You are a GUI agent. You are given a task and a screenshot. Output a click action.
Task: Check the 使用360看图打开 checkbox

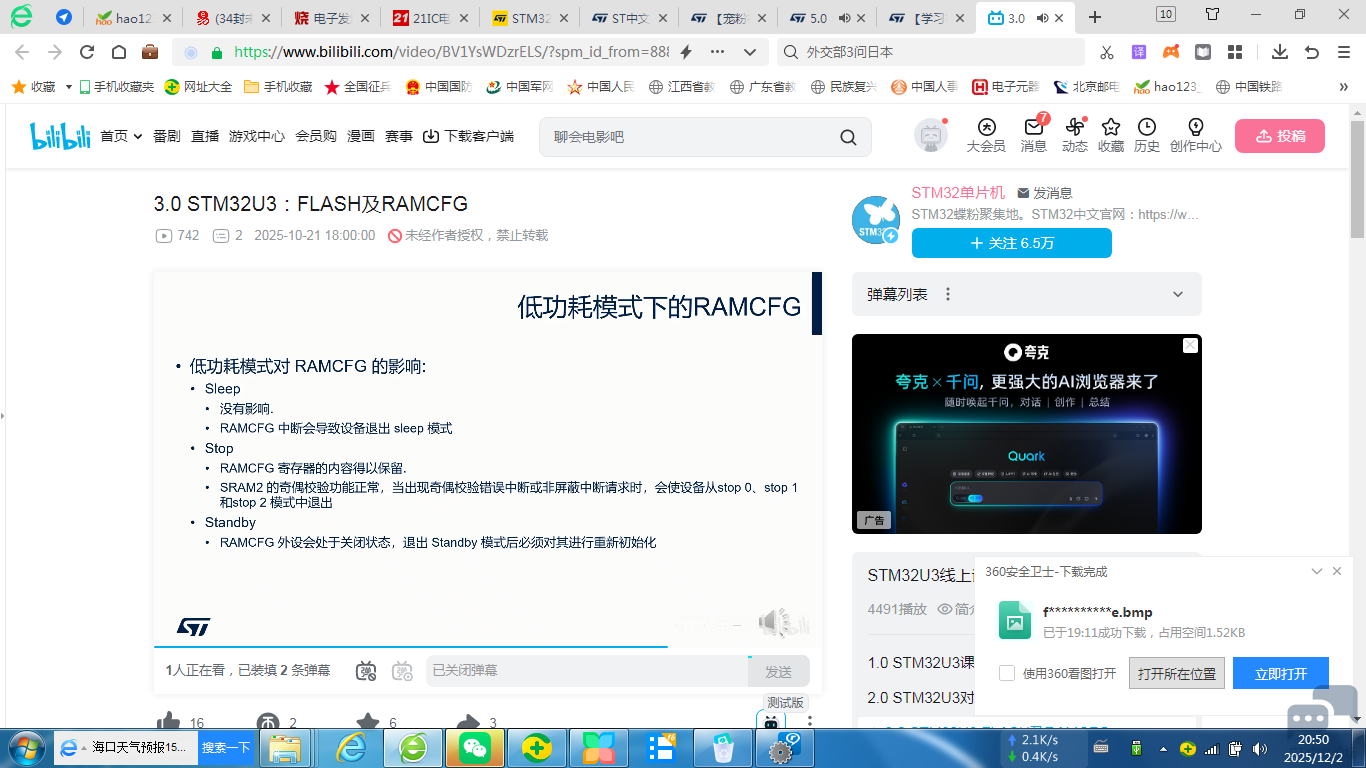tap(1007, 673)
